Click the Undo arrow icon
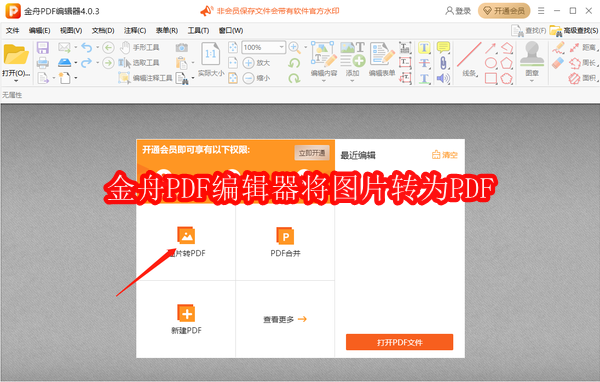The width and height of the screenshot is (600, 382). (87, 48)
